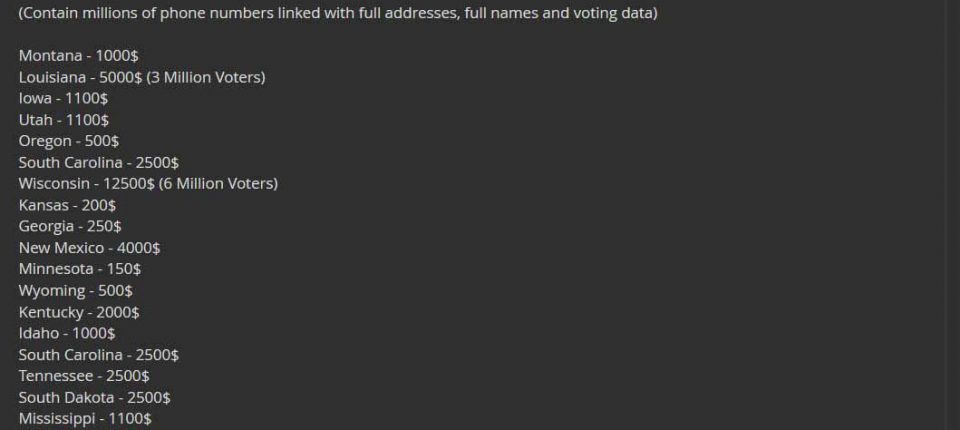
Task: Click the Utah - 1100$ line
Action: (x=64, y=120)
